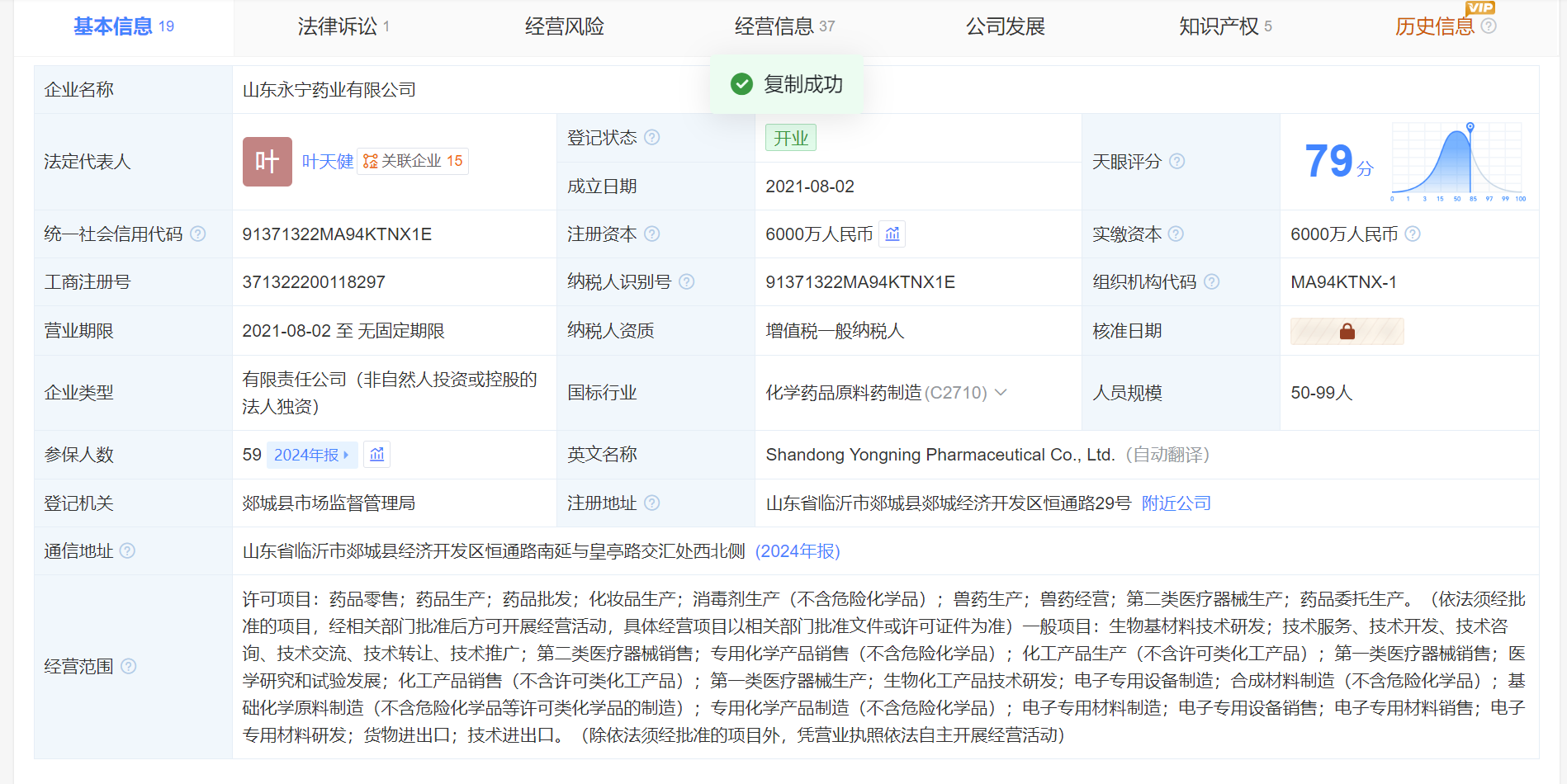Screen dimensions: 1567x784
Task: Click help icon after paid-in capital 6000万人民币
Action: coord(1413,234)
